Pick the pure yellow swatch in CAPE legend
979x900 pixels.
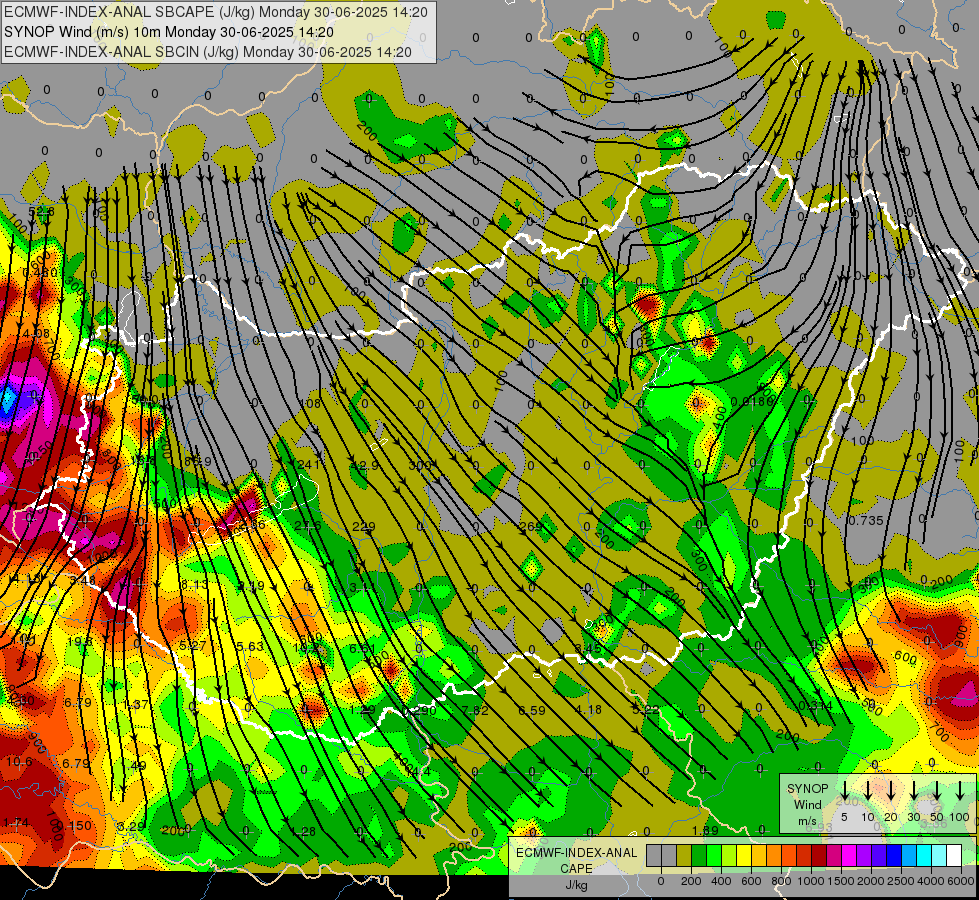click(744, 855)
